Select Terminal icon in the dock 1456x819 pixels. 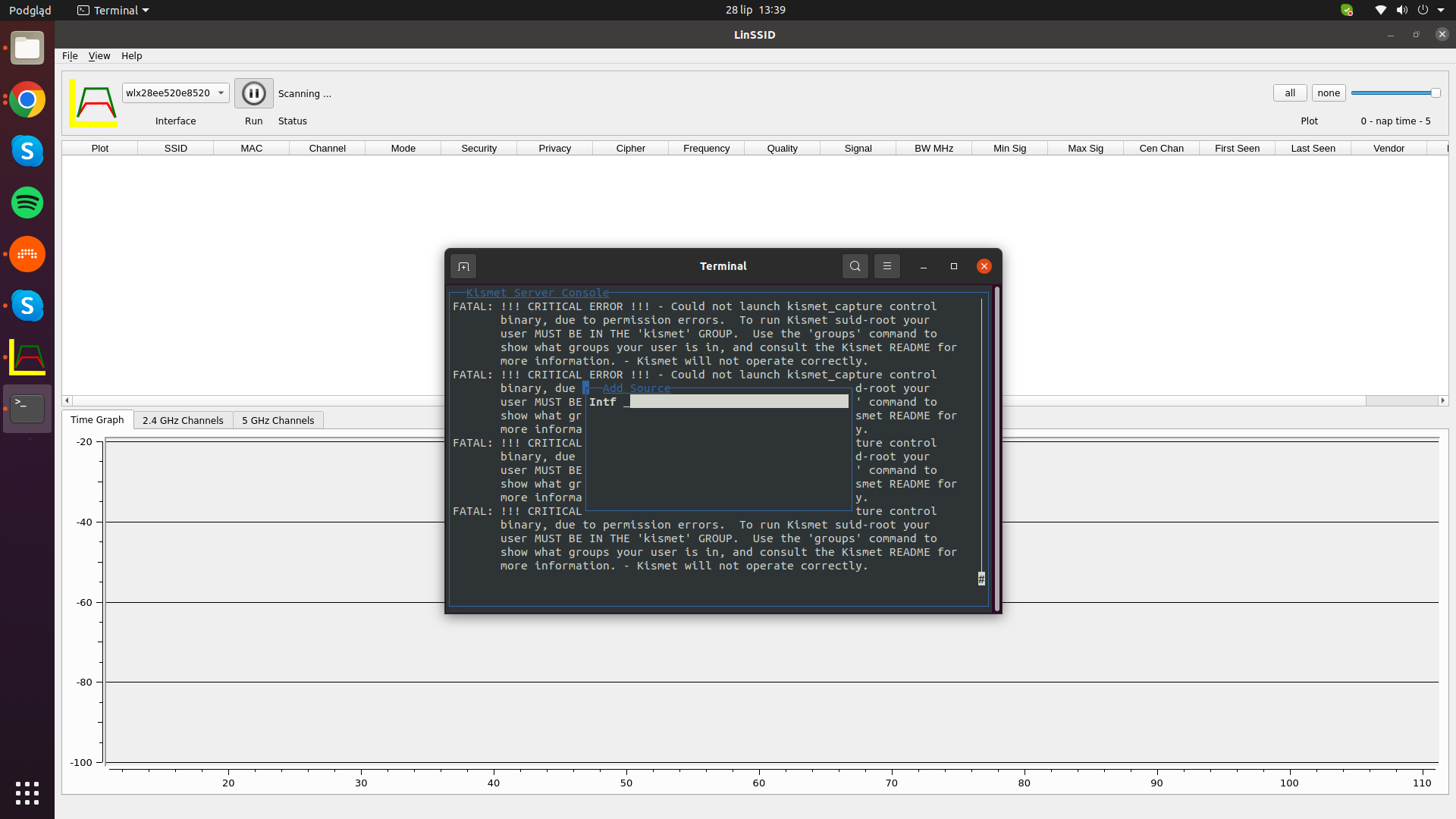click(x=27, y=409)
